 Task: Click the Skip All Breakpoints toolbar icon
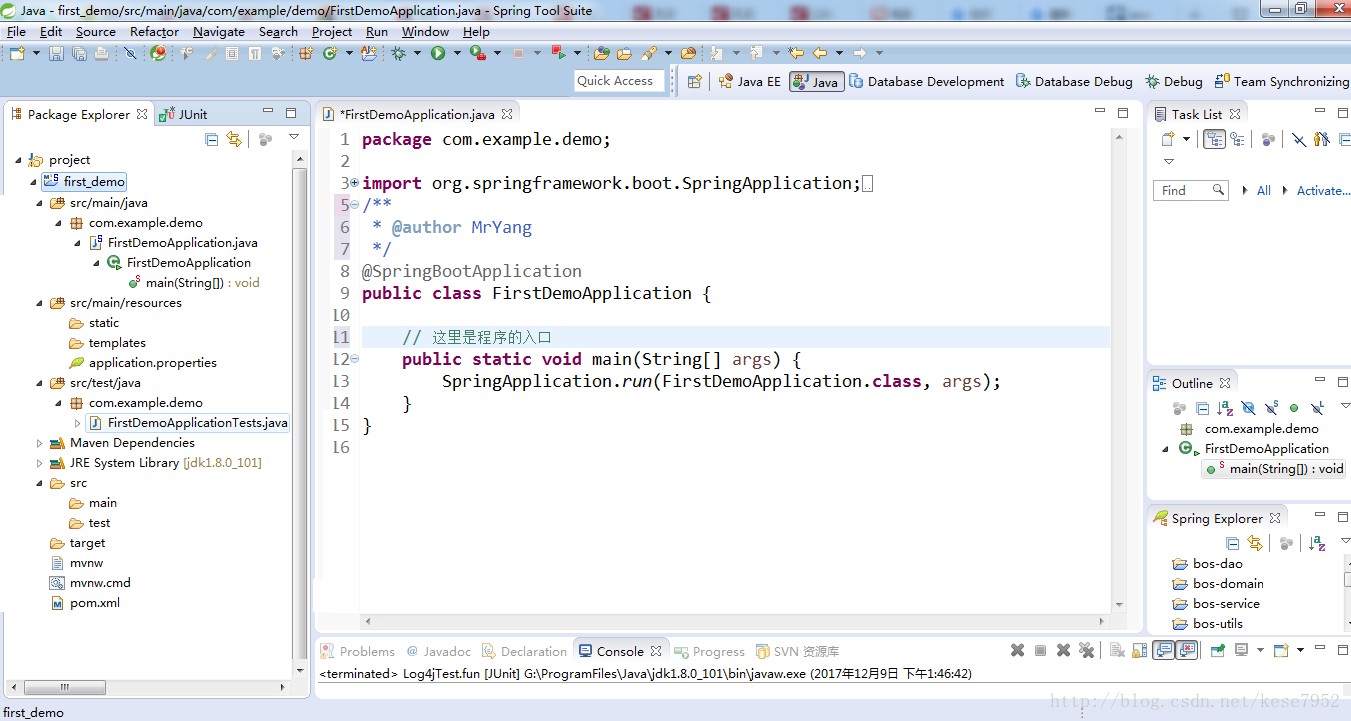tap(130, 53)
